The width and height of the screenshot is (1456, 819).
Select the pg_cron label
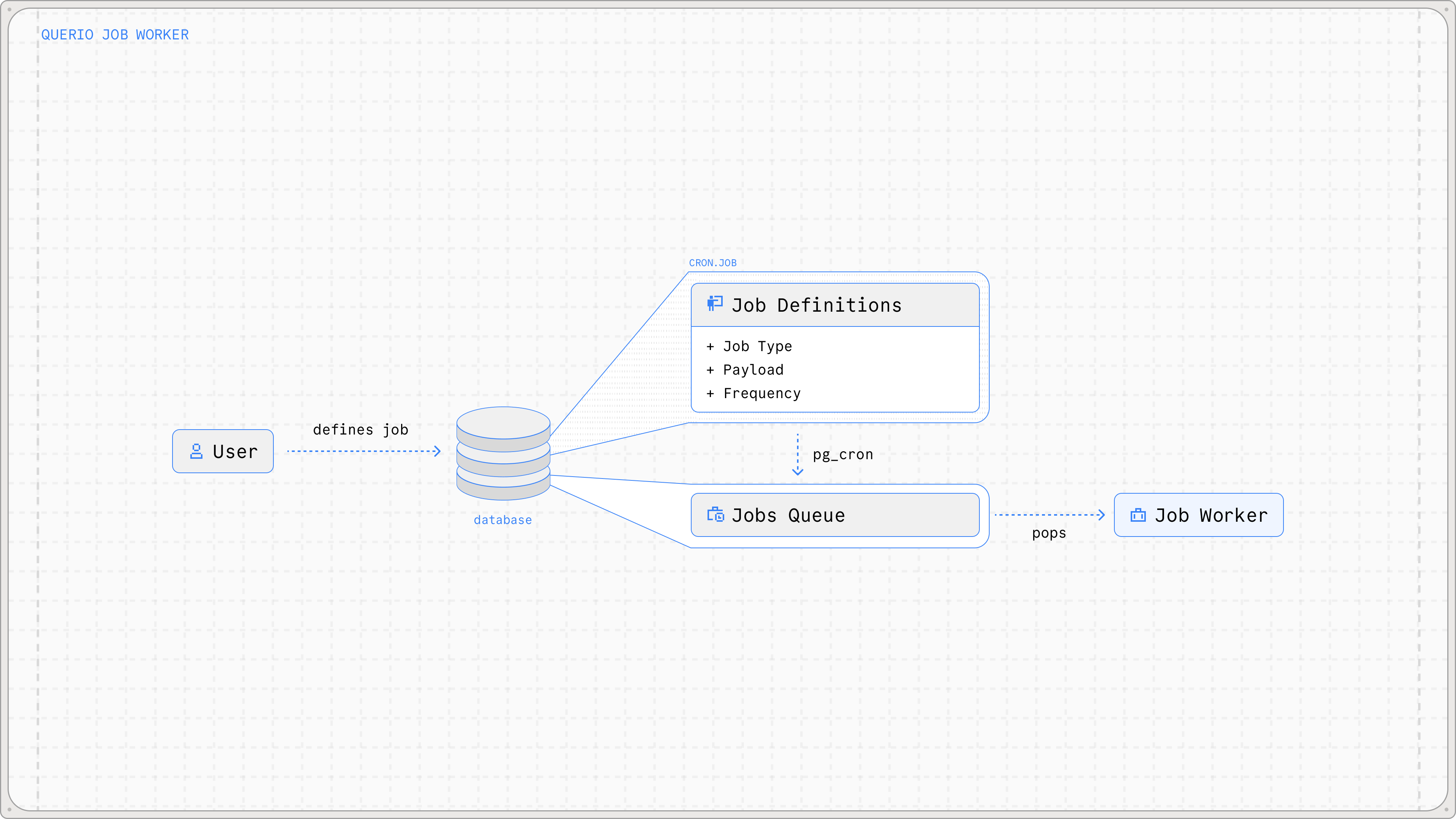pyautogui.click(x=843, y=455)
